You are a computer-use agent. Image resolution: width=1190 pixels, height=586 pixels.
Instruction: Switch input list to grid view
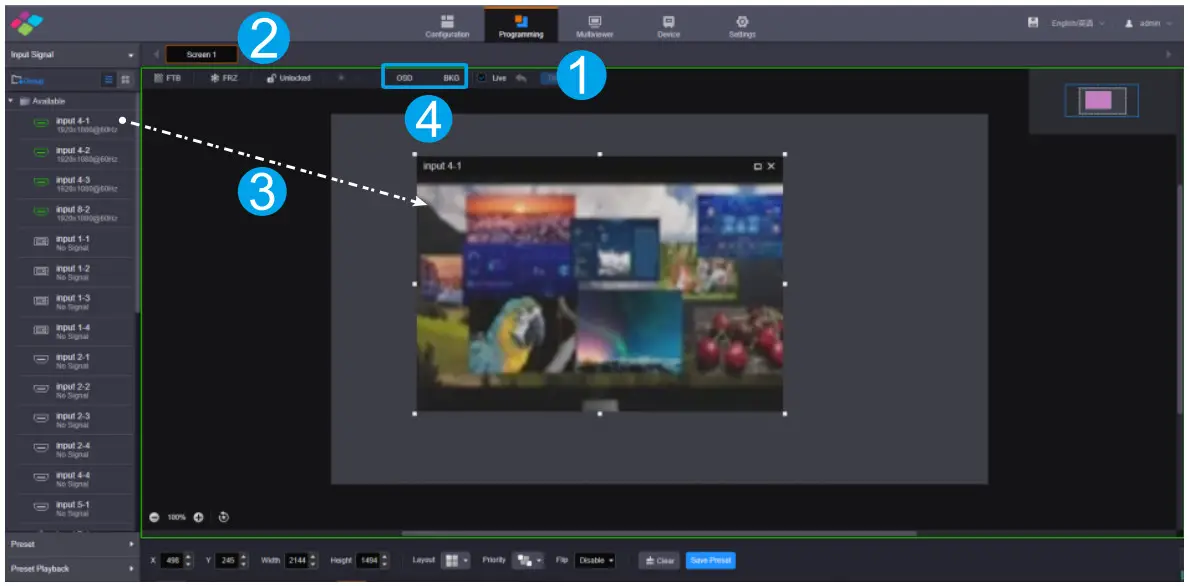[125, 79]
